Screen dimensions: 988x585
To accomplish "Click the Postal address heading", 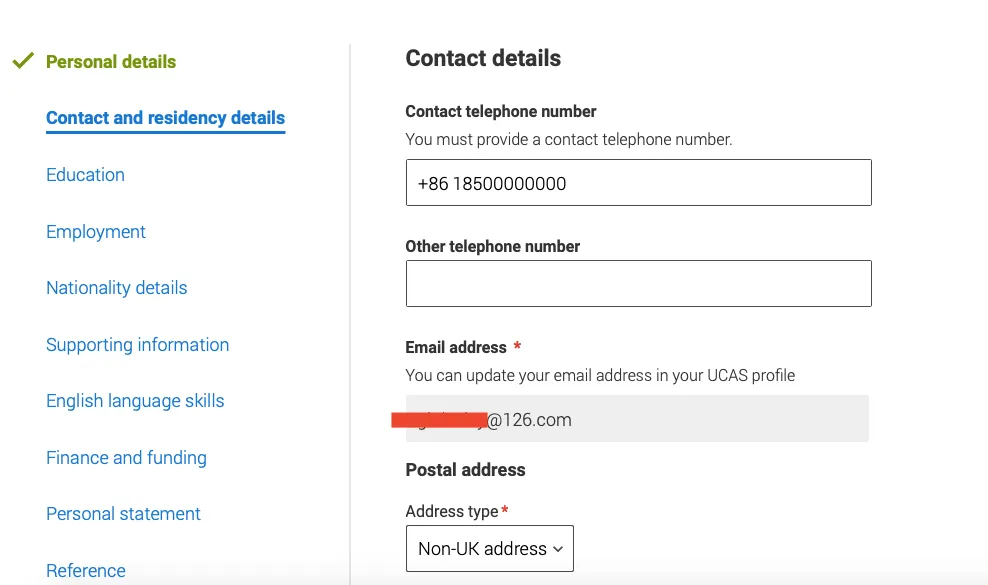I will click(465, 470).
